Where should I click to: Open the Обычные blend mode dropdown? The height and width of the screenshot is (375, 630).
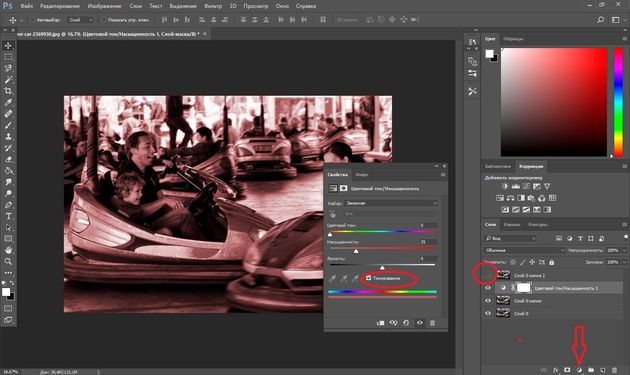[x=524, y=250]
